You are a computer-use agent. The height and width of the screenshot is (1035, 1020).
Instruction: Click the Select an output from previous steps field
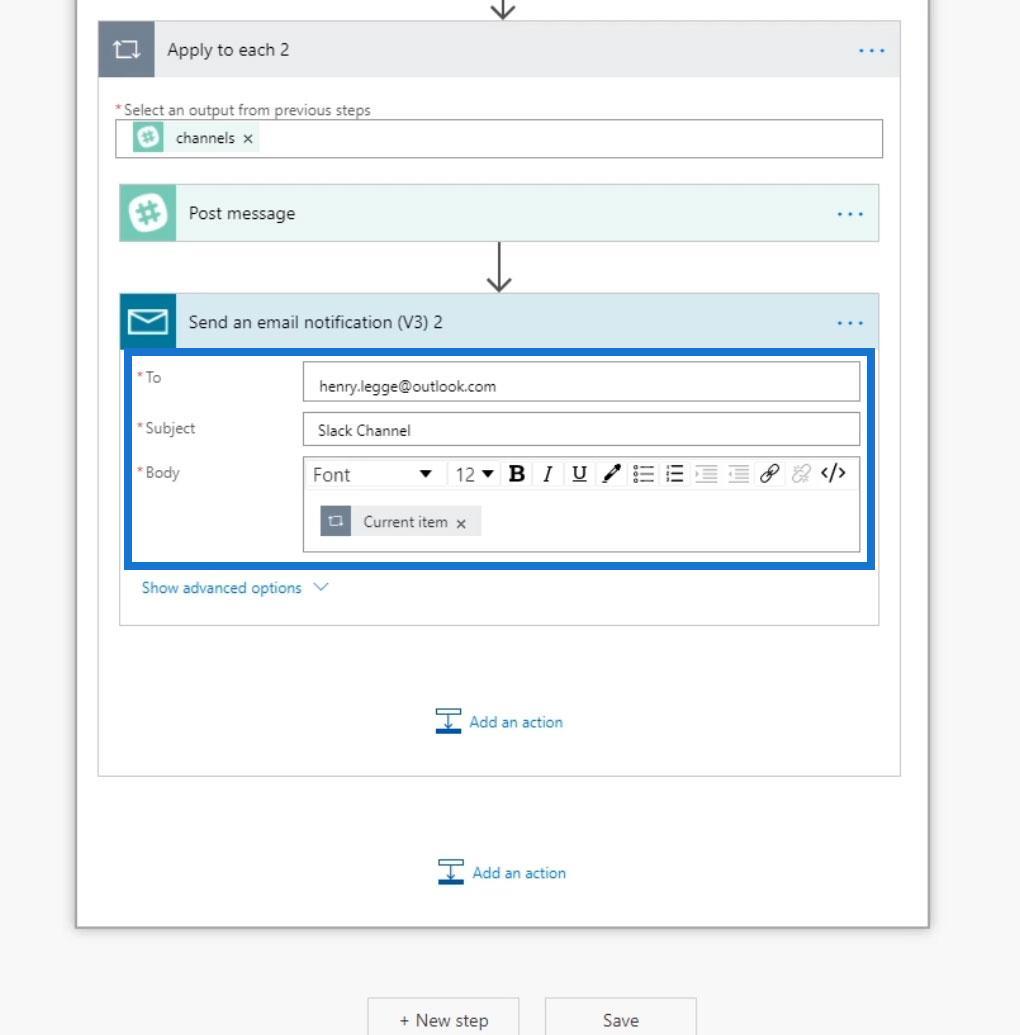click(x=498, y=139)
